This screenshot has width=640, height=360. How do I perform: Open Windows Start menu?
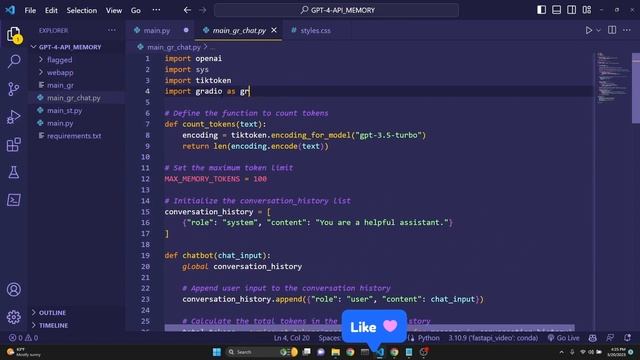(217, 352)
